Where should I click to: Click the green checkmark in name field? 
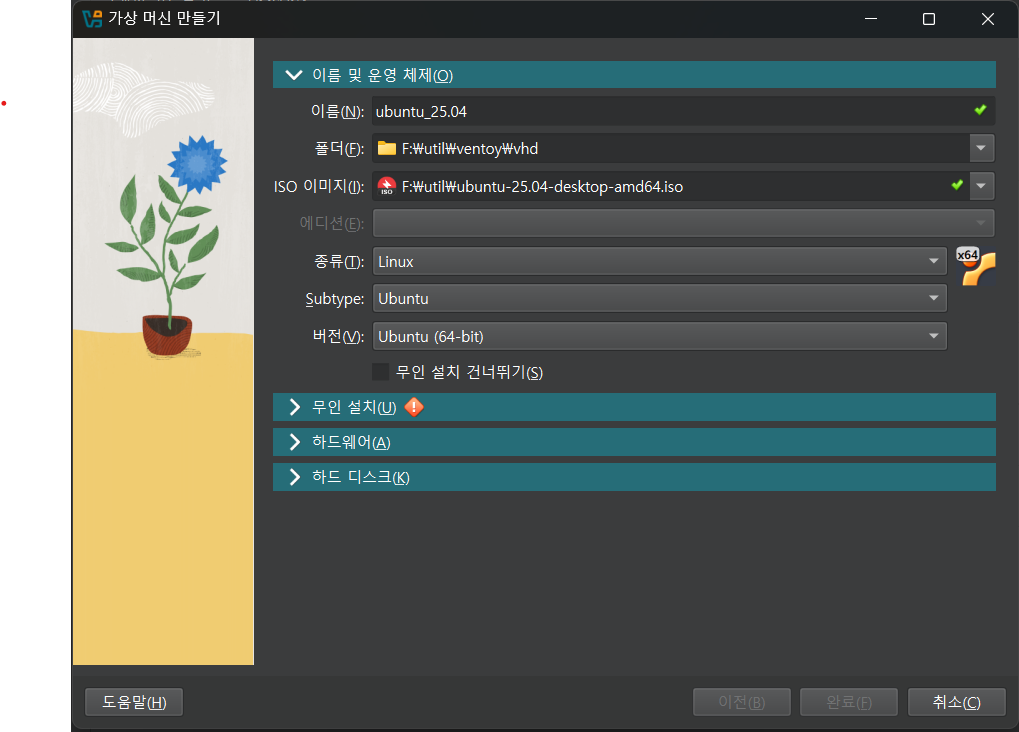tap(980, 111)
